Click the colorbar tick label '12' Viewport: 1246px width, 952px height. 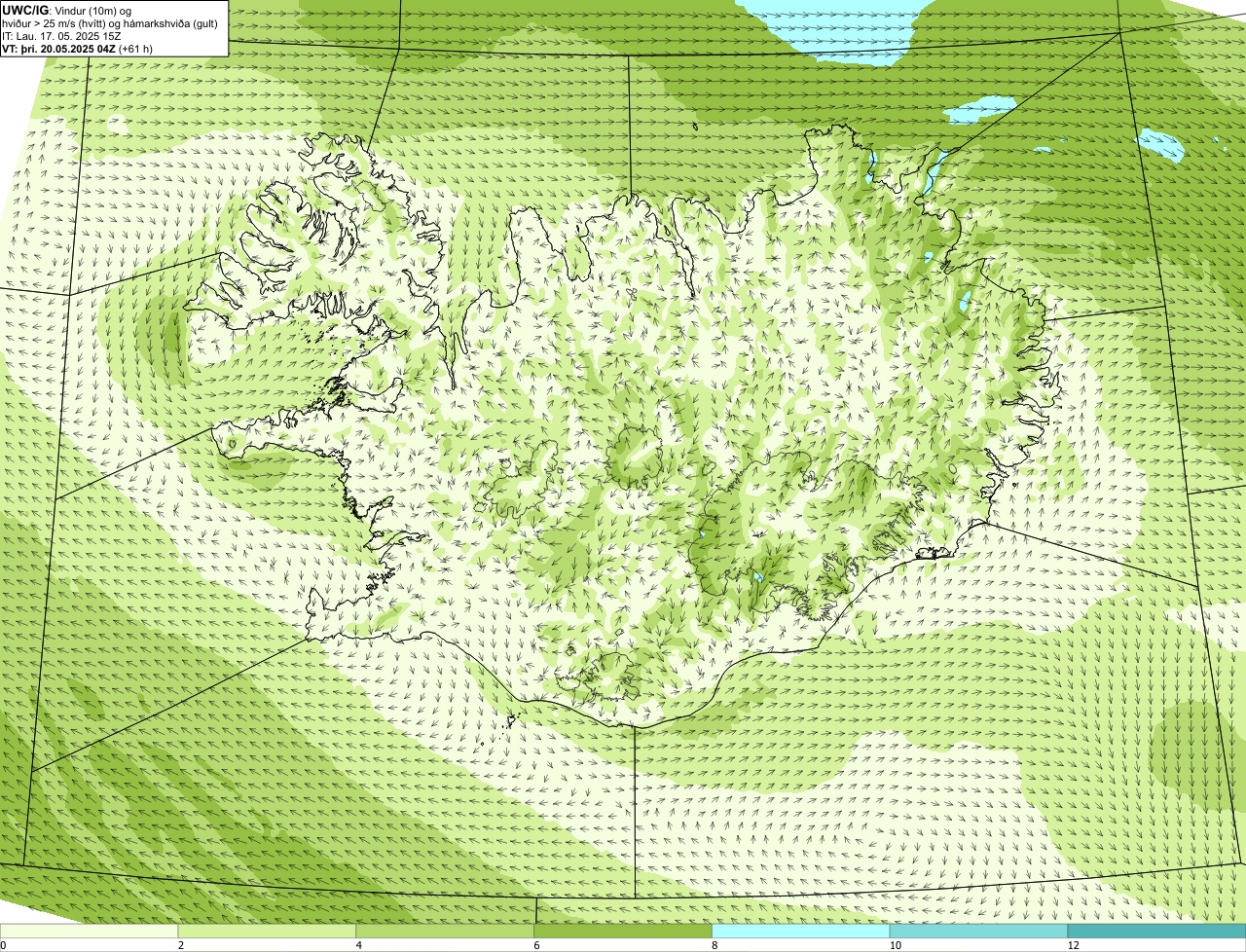point(1073,945)
